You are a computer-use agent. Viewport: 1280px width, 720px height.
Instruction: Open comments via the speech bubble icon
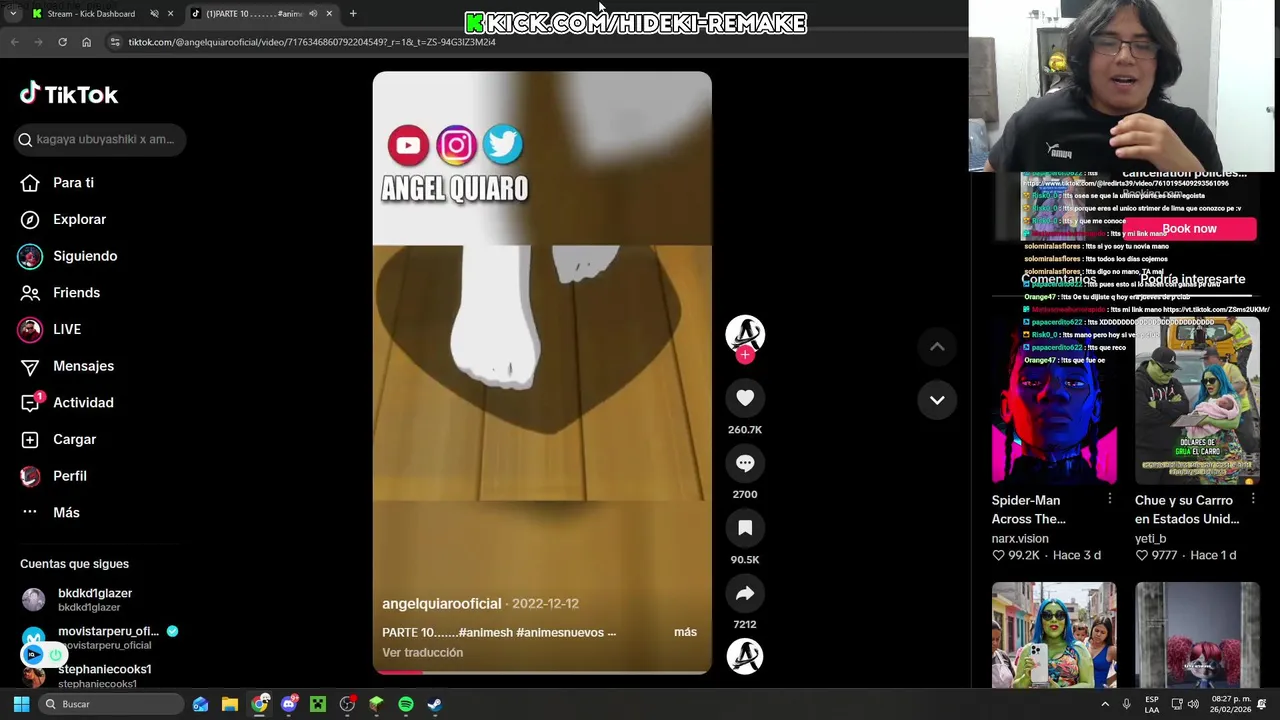click(x=745, y=463)
